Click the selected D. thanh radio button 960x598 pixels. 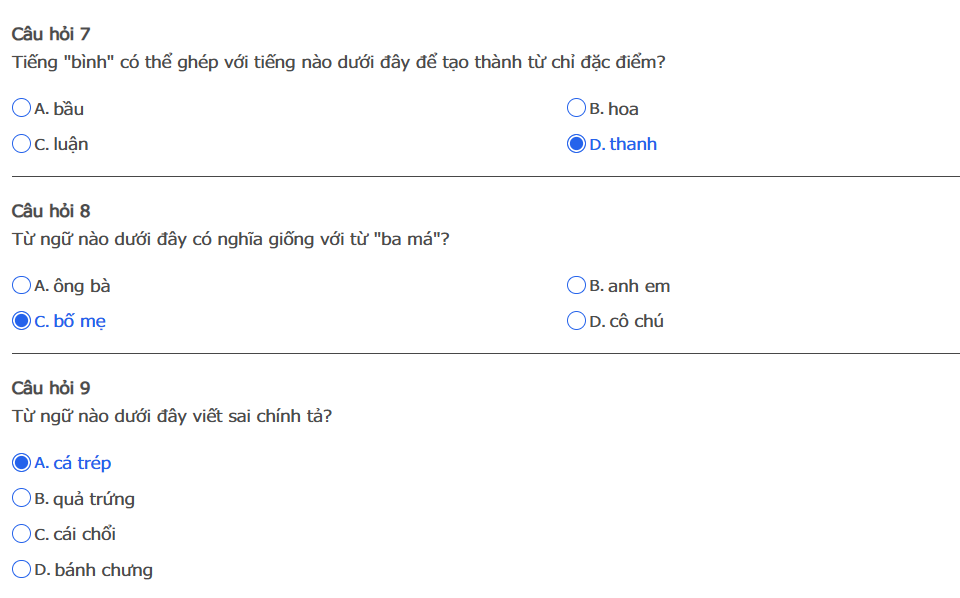tap(576, 144)
